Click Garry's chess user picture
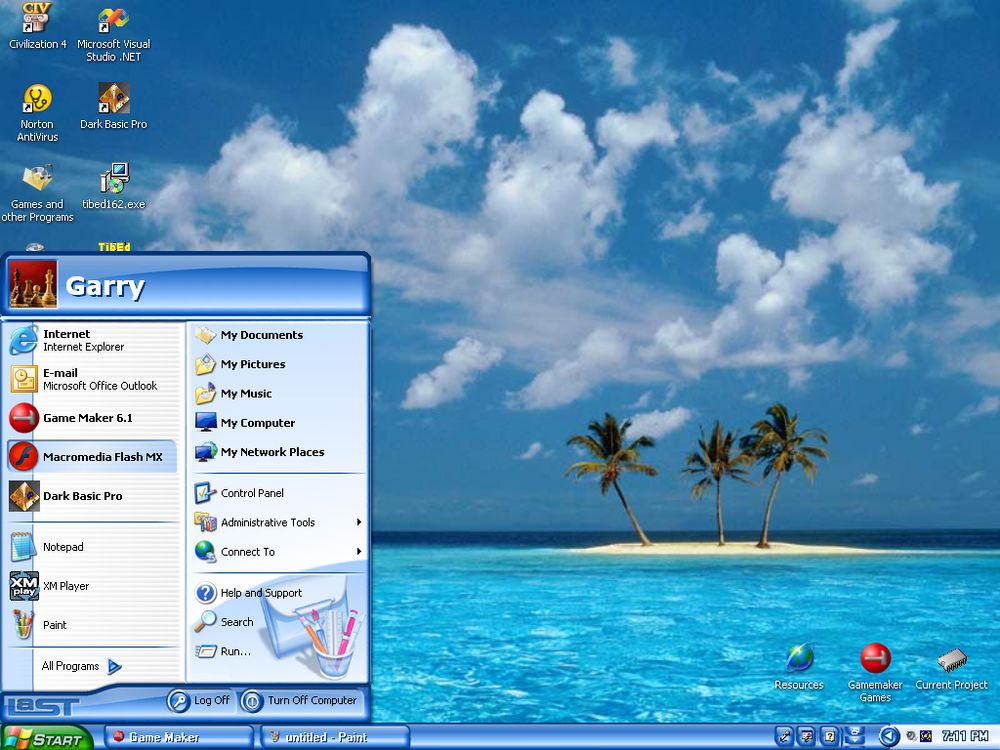This screenshot has height=750, width=1000. pos(33,284)
